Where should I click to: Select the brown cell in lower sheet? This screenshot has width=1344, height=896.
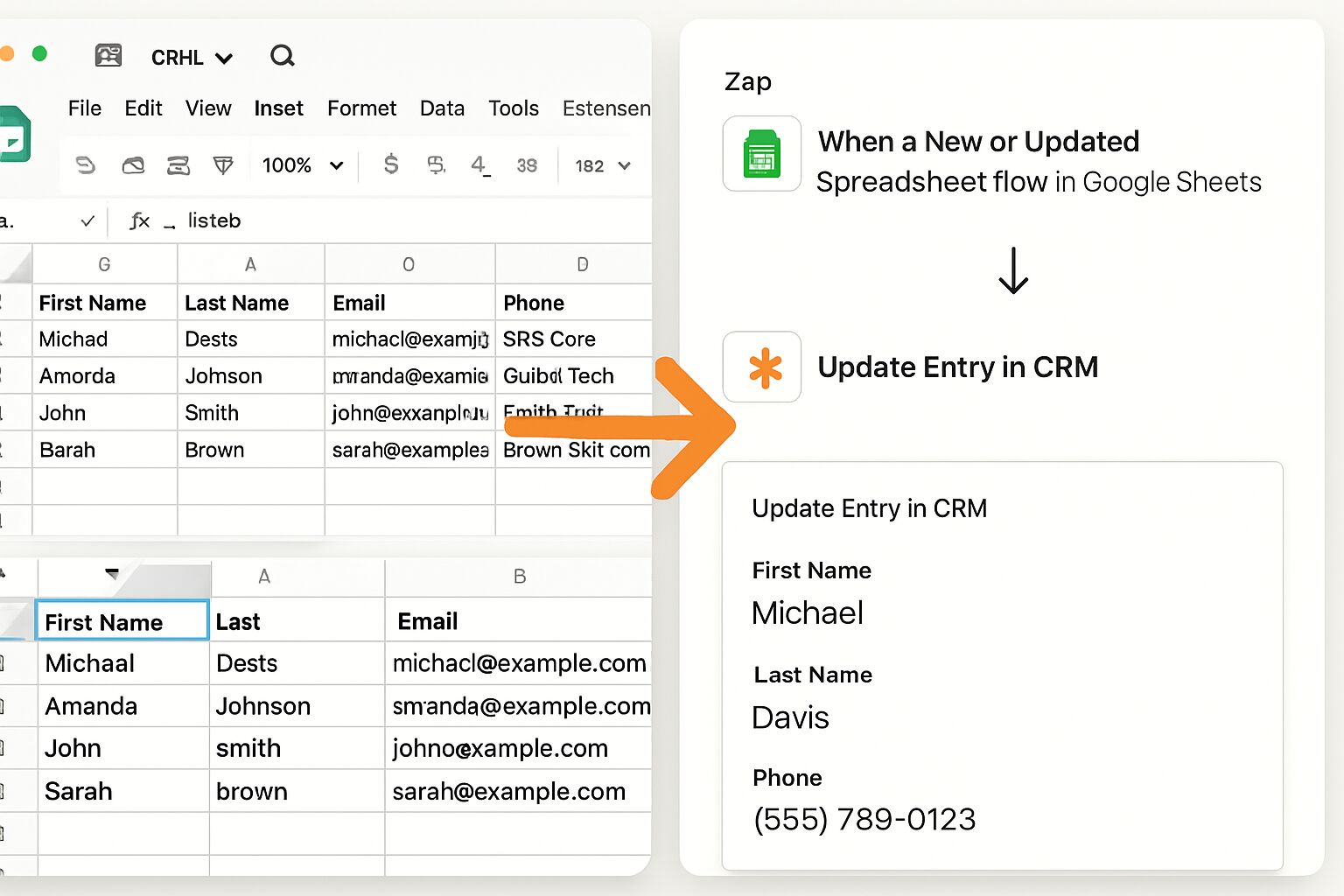pyautogui.click(x=297, y=791)
